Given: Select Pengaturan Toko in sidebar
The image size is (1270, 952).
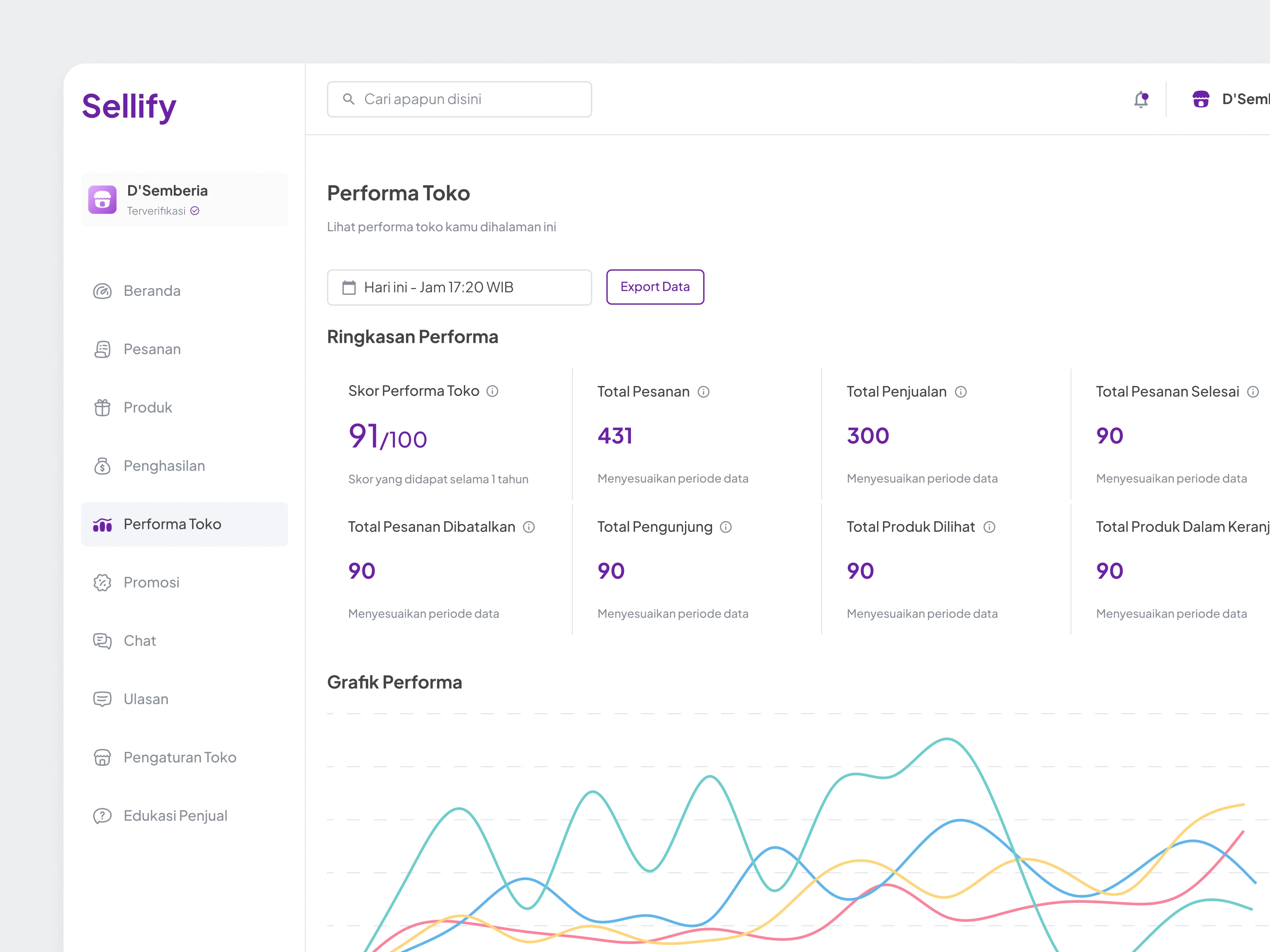Looking at the screenshot, I should click(x=180, y=758).
